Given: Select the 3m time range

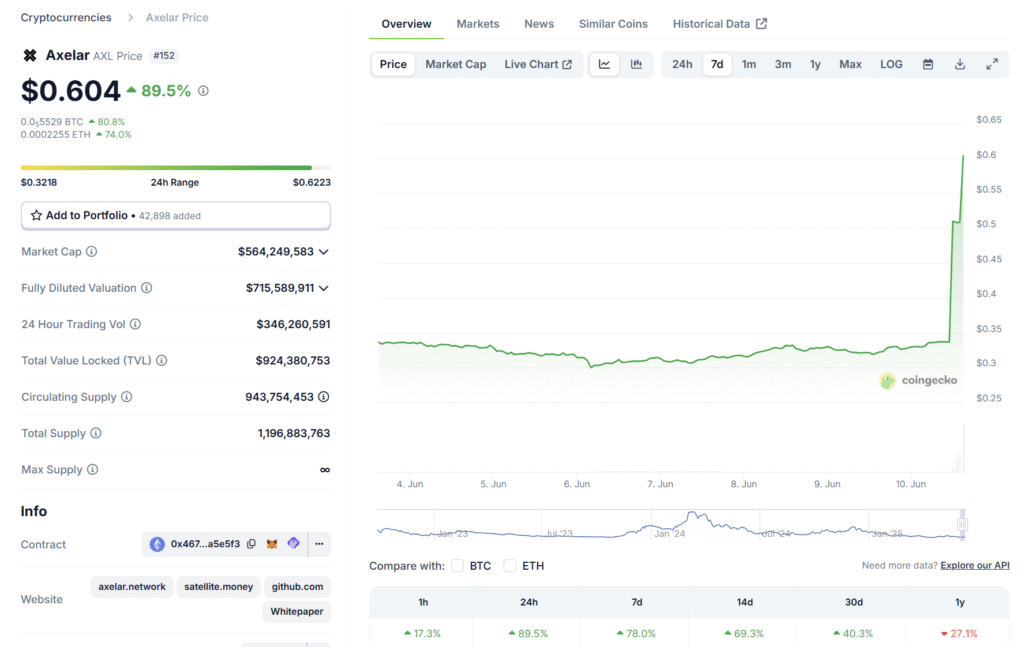Looking at the screenshot, I should (782, 64).
